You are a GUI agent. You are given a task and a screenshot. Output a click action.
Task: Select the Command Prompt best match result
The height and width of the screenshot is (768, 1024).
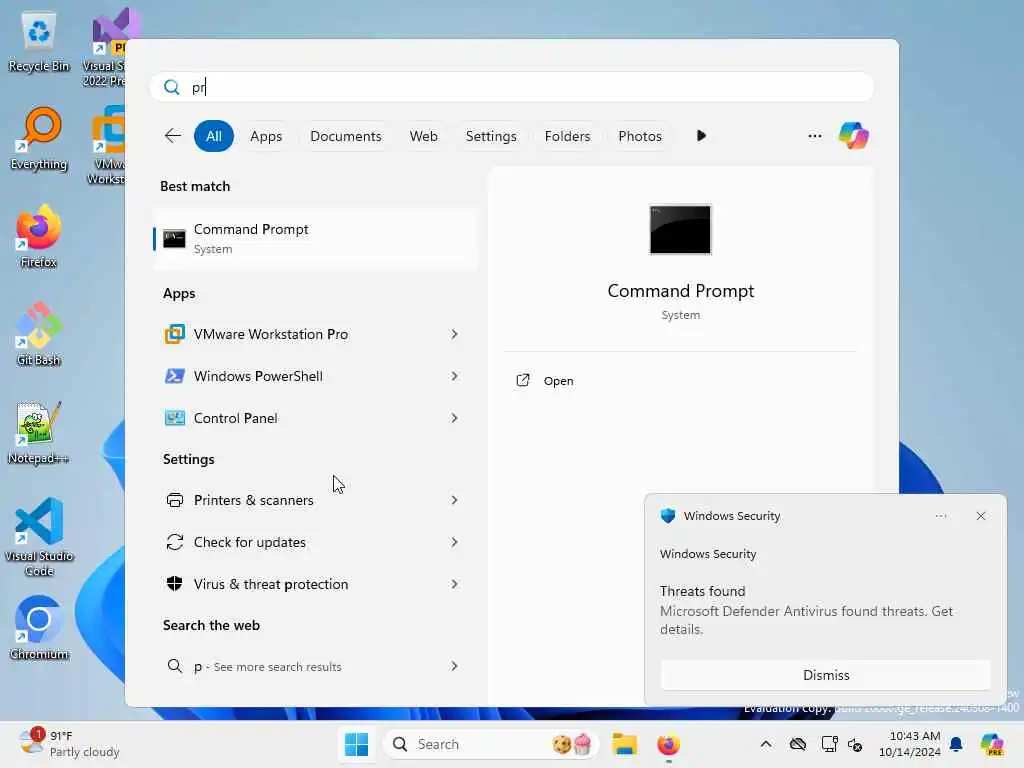click(x=315, y=239)
